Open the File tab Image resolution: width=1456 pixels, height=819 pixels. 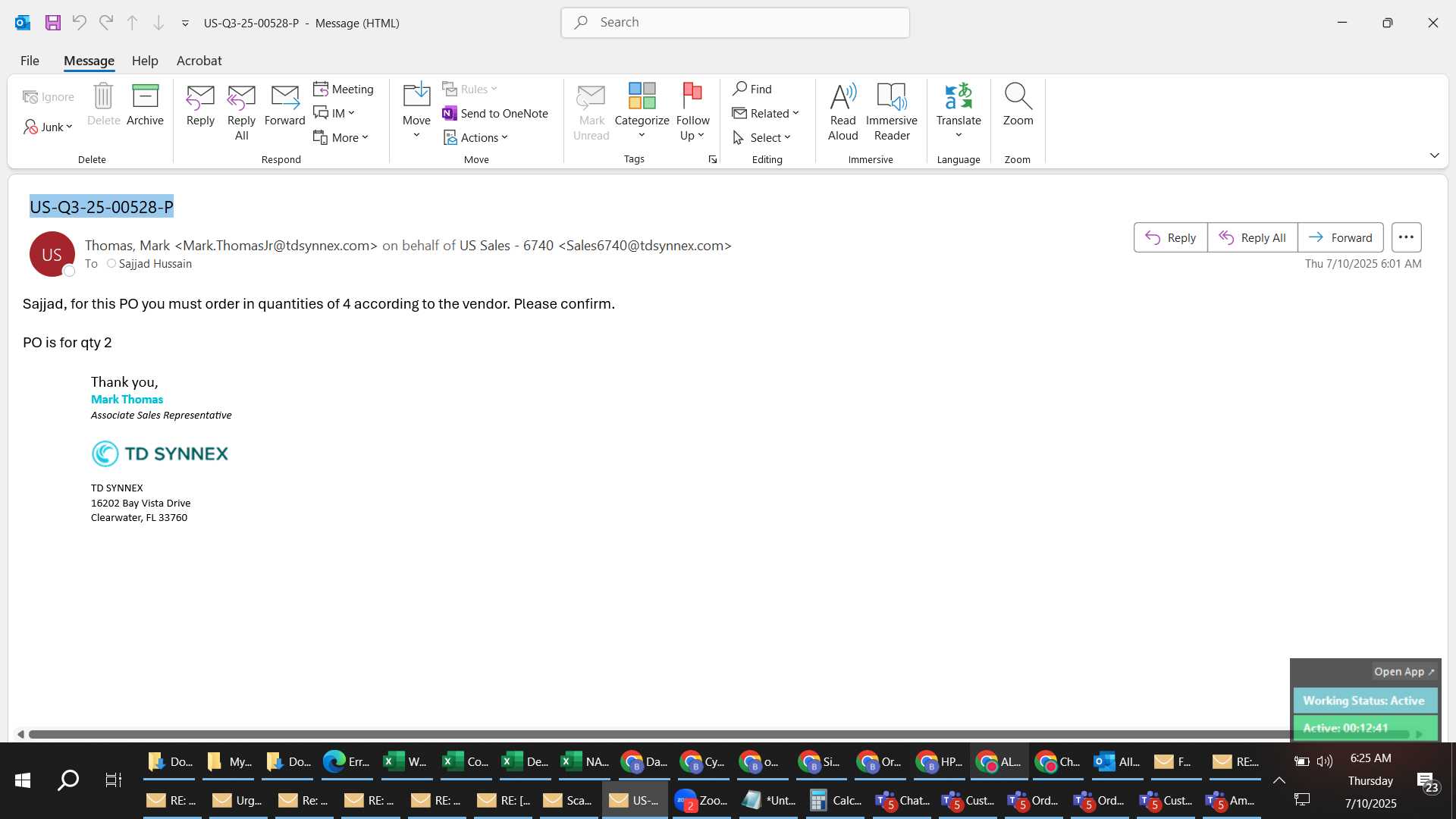click(x=30, y=61)
